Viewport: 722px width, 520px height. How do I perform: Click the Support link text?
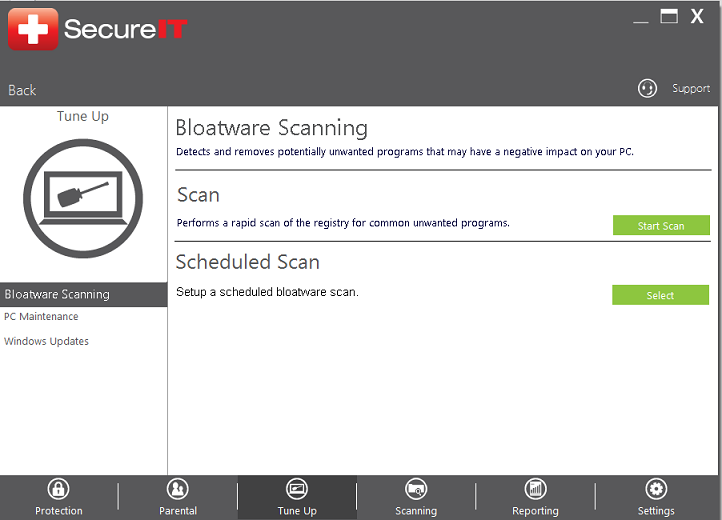(691, 88)
